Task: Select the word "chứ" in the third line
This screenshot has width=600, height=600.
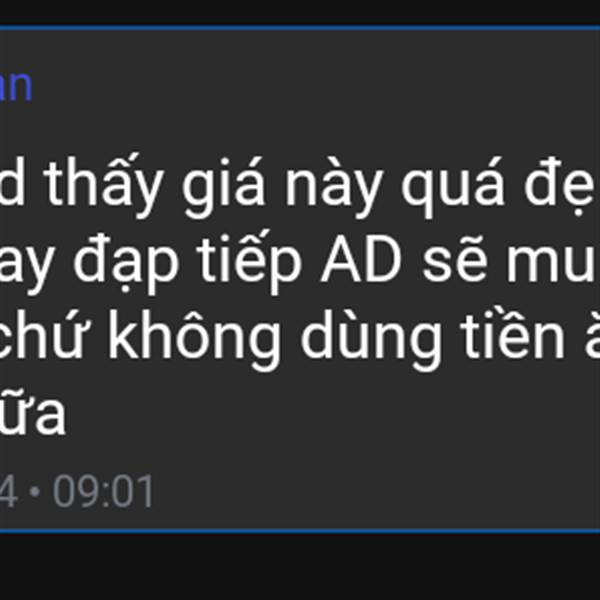Action: coord(41,335)
